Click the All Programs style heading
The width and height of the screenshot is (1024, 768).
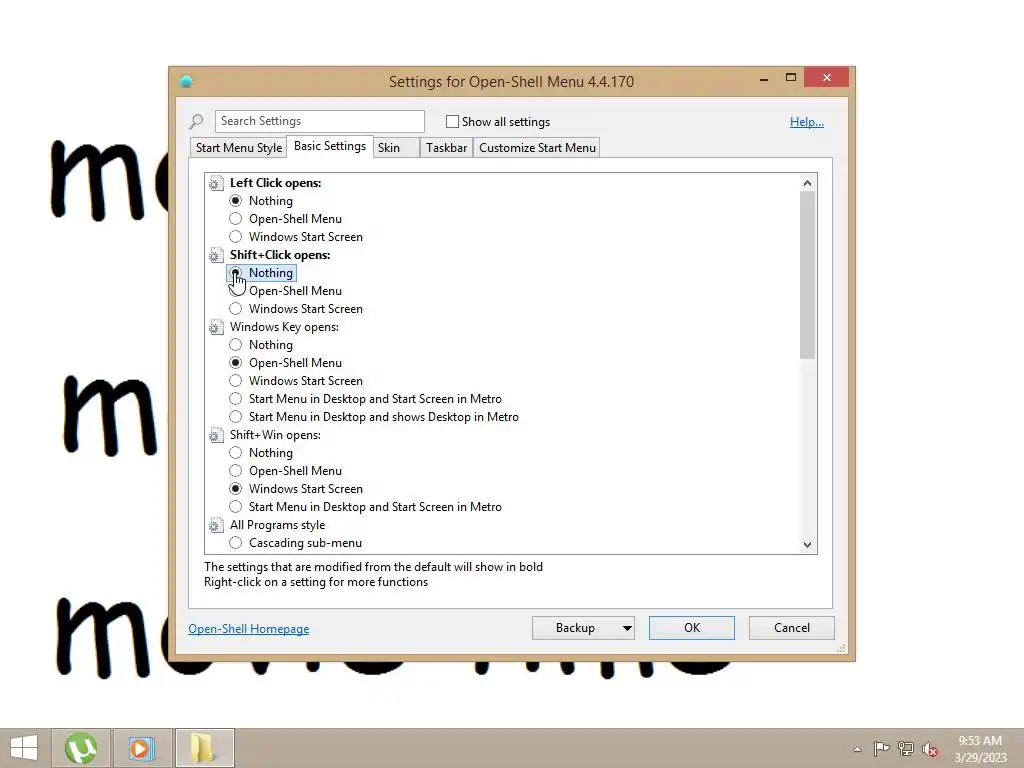pyautogui.click(x=278, y=525)
